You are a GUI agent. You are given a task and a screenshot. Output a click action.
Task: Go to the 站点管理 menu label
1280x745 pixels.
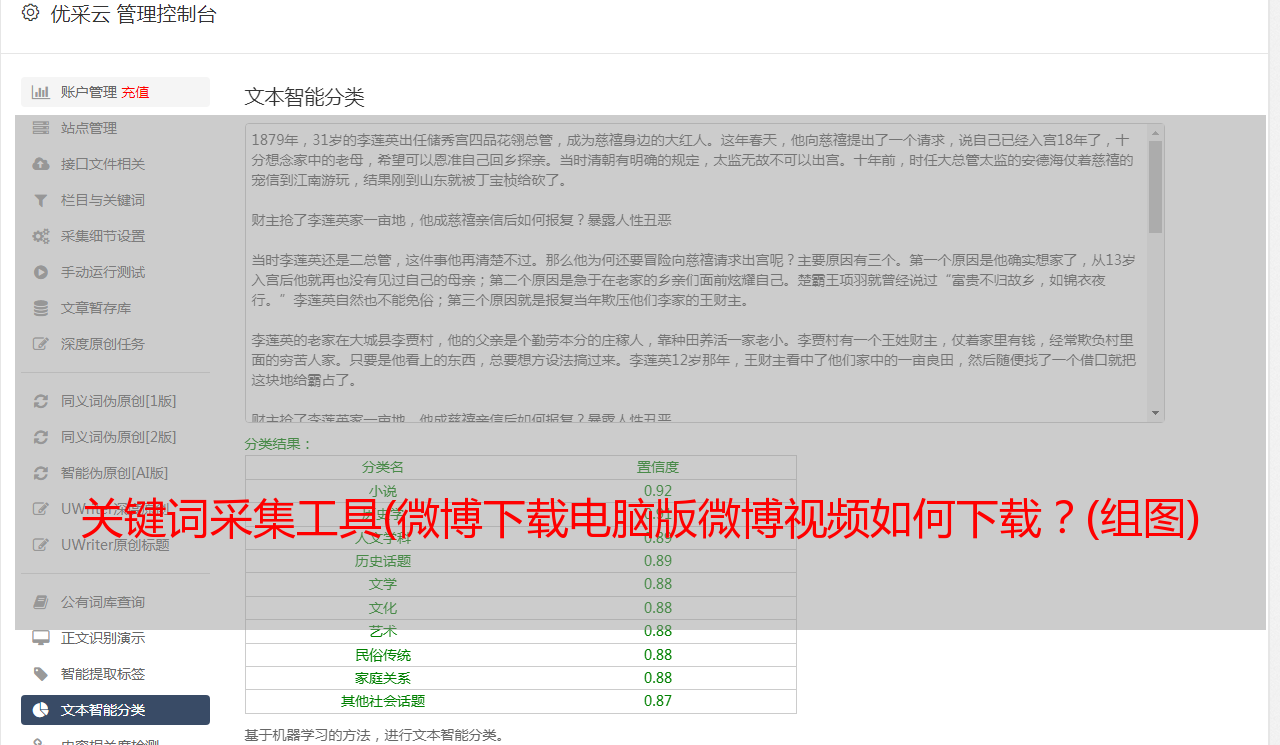89,128
